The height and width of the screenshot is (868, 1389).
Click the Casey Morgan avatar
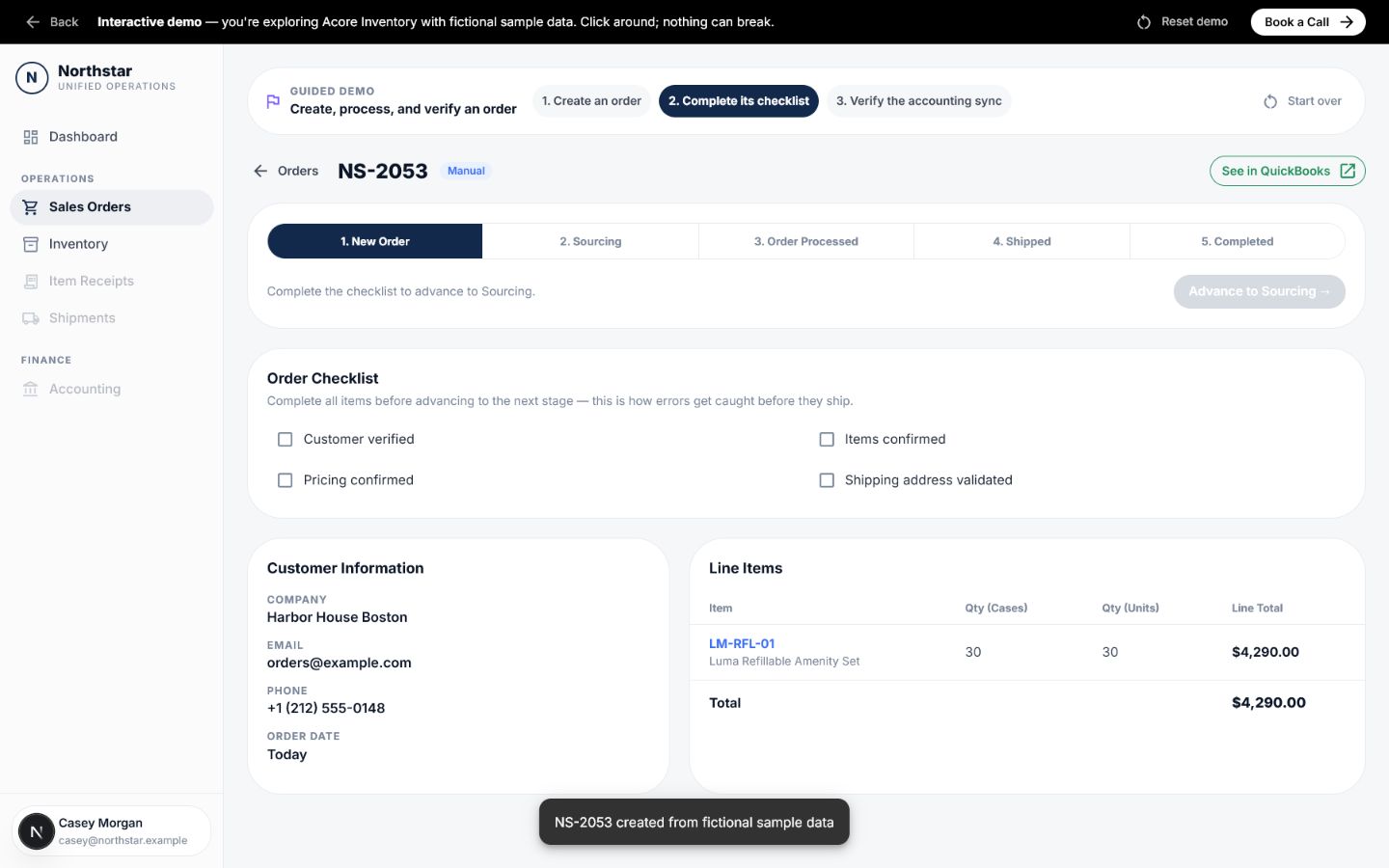37,831
